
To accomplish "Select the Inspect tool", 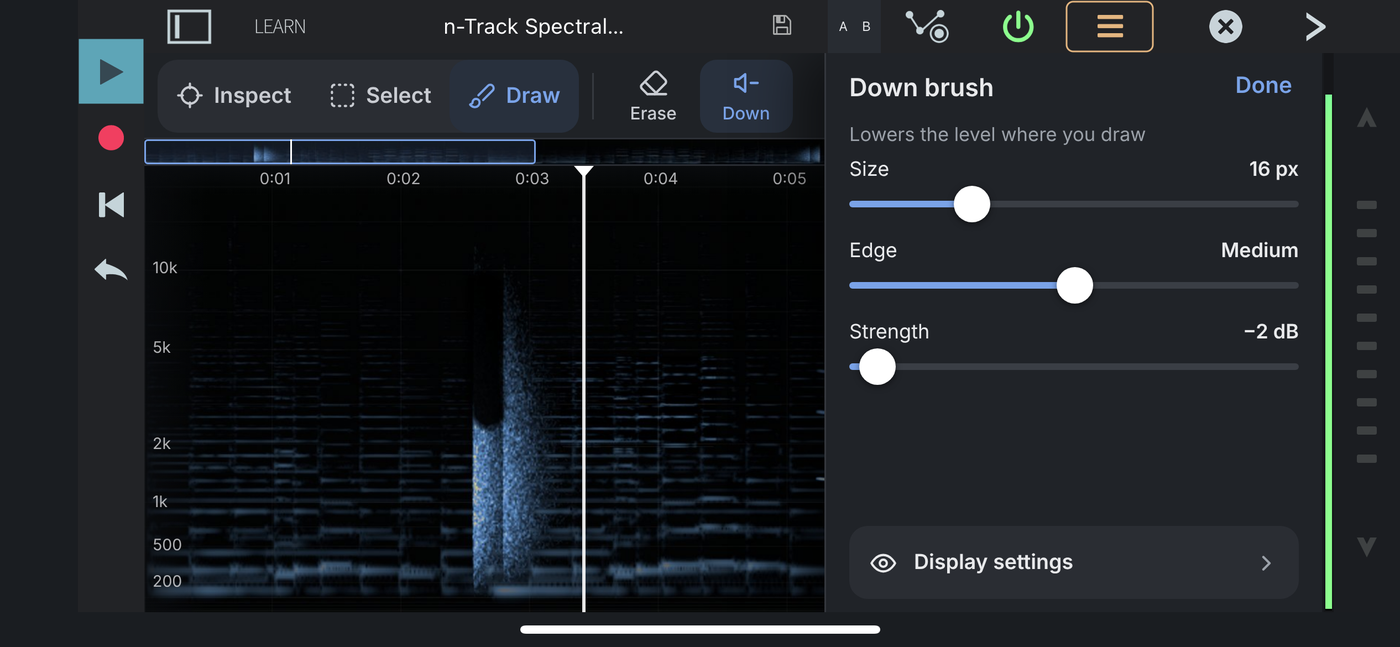I will pyautogui.click(x=234, y=96).
